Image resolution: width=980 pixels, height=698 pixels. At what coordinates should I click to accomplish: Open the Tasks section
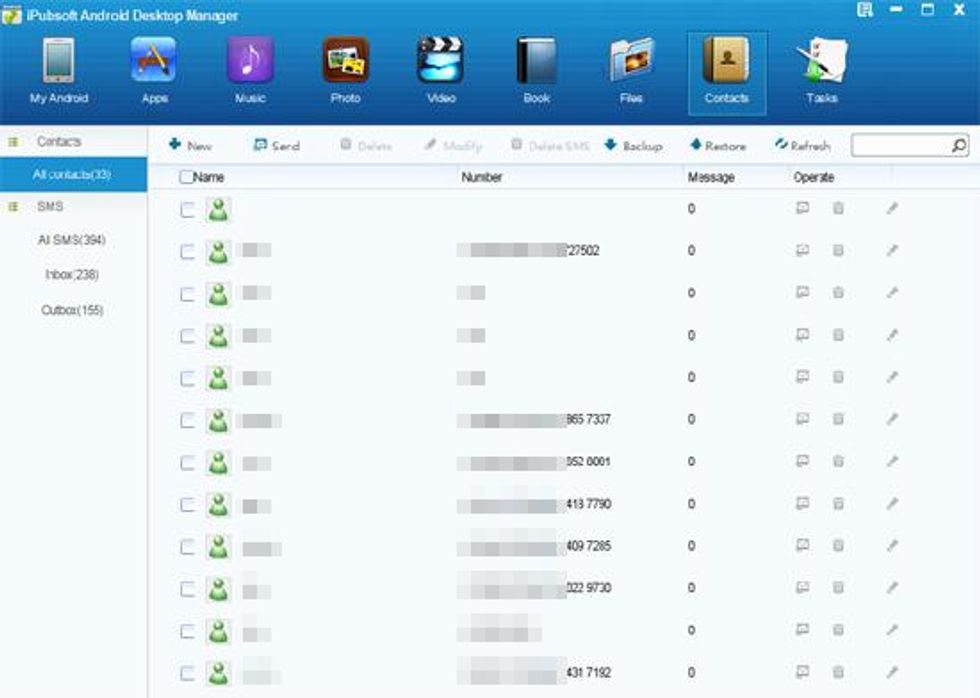pyautogui.click(x=822, y=71)
